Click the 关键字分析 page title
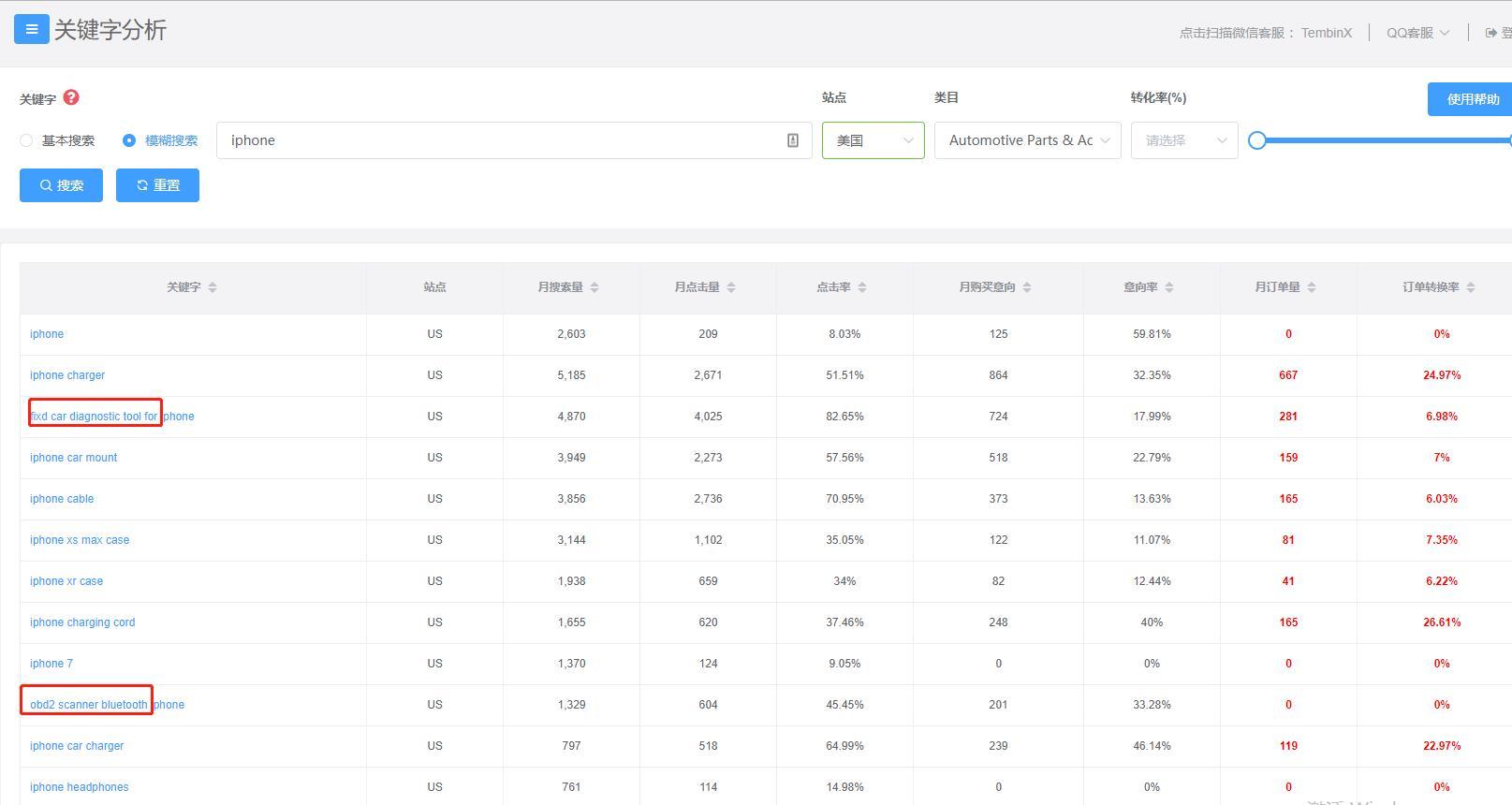The image size is (1512, 805). click(x=110, y=30)
